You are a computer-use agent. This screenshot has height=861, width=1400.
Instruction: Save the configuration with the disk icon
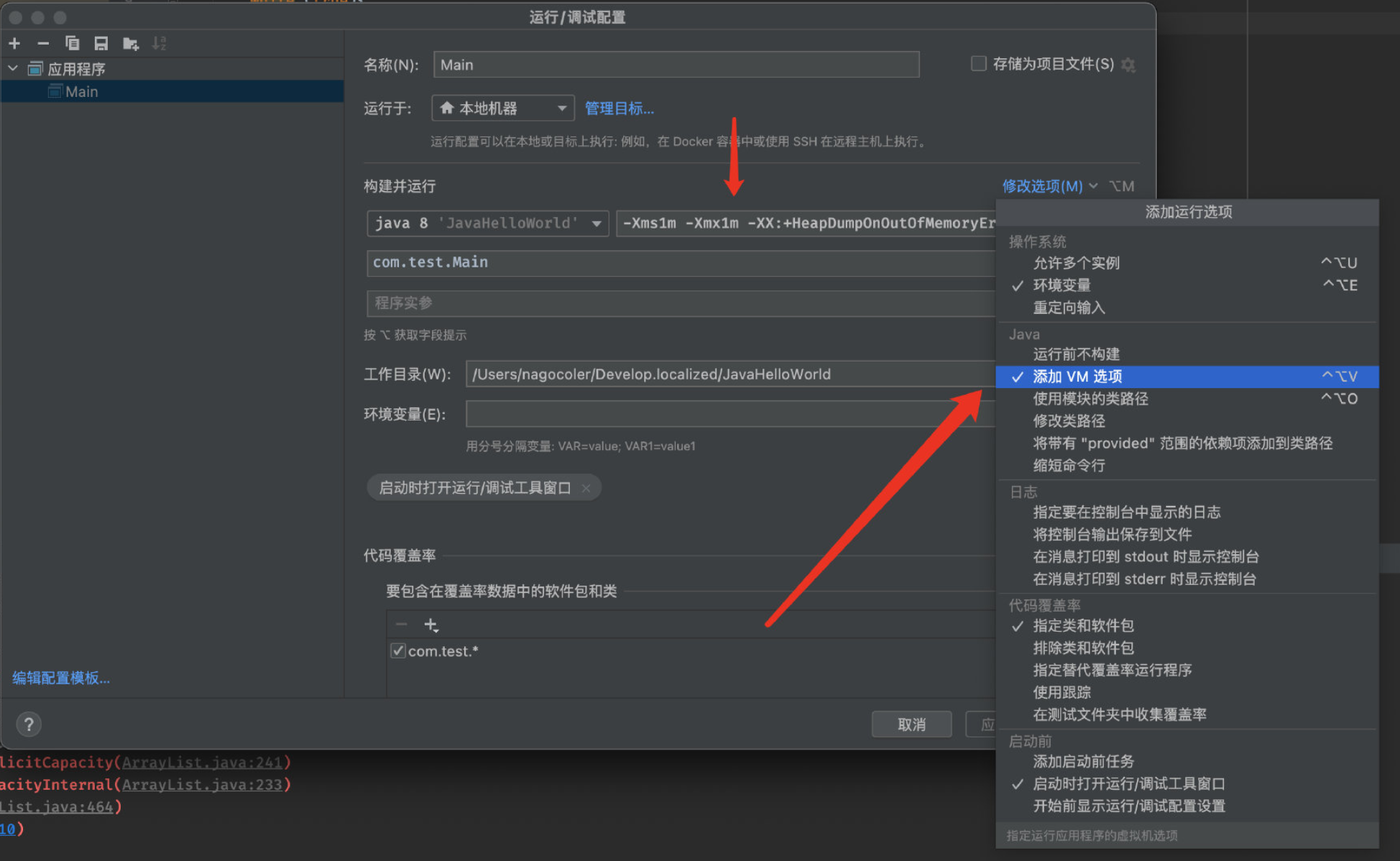click(x=101, y=44)
